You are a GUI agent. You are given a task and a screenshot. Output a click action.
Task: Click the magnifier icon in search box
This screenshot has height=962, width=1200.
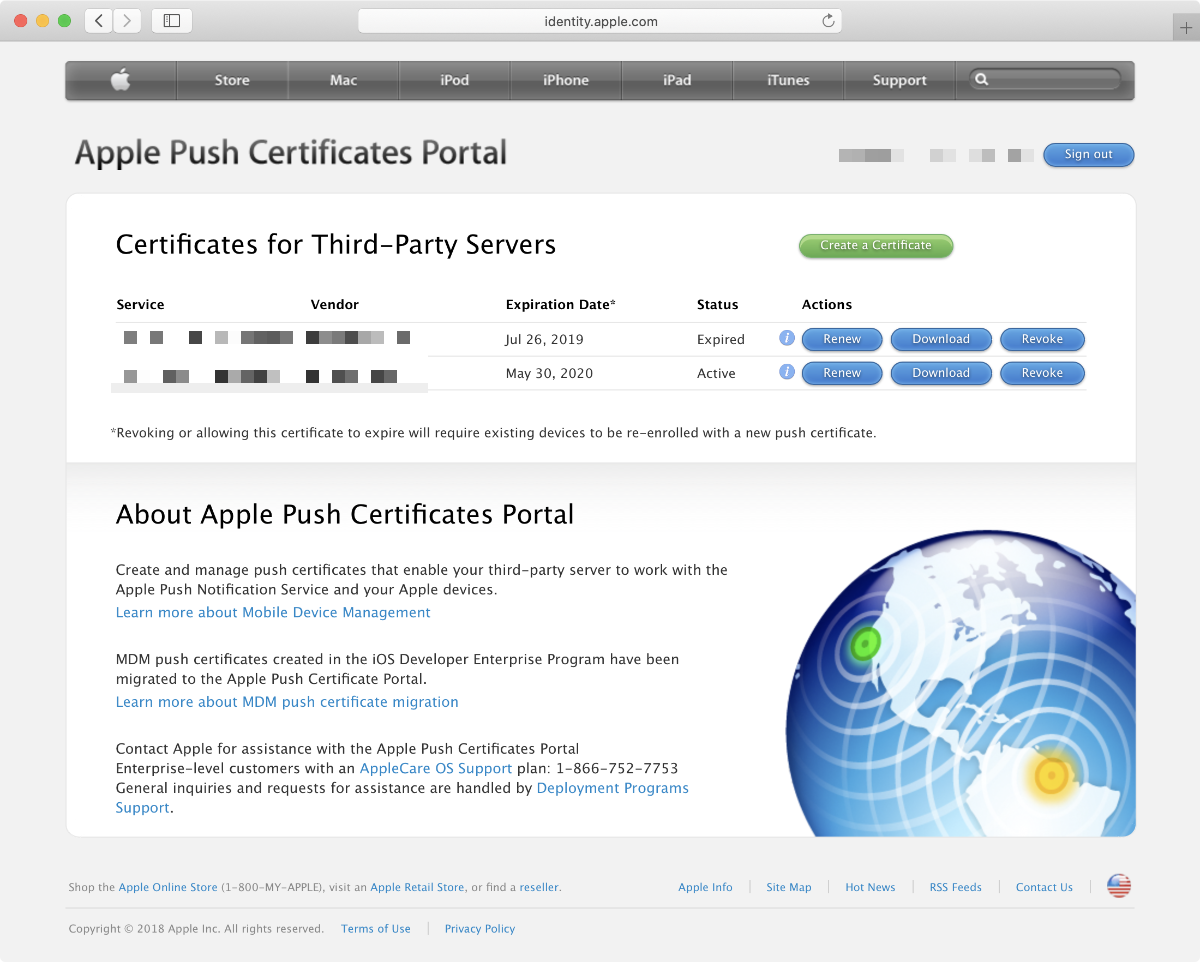982,79
